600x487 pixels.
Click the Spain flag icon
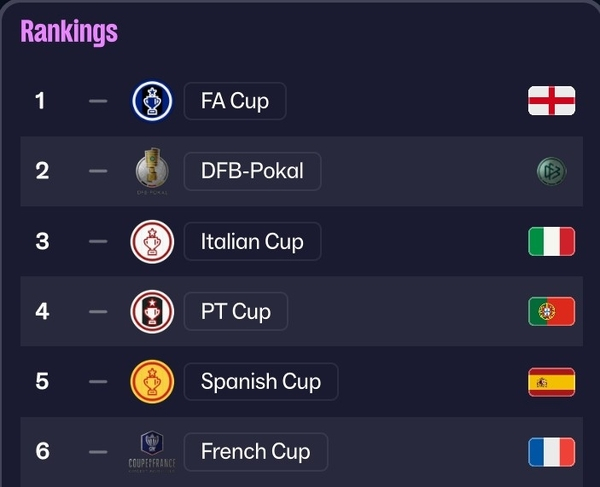552,381
